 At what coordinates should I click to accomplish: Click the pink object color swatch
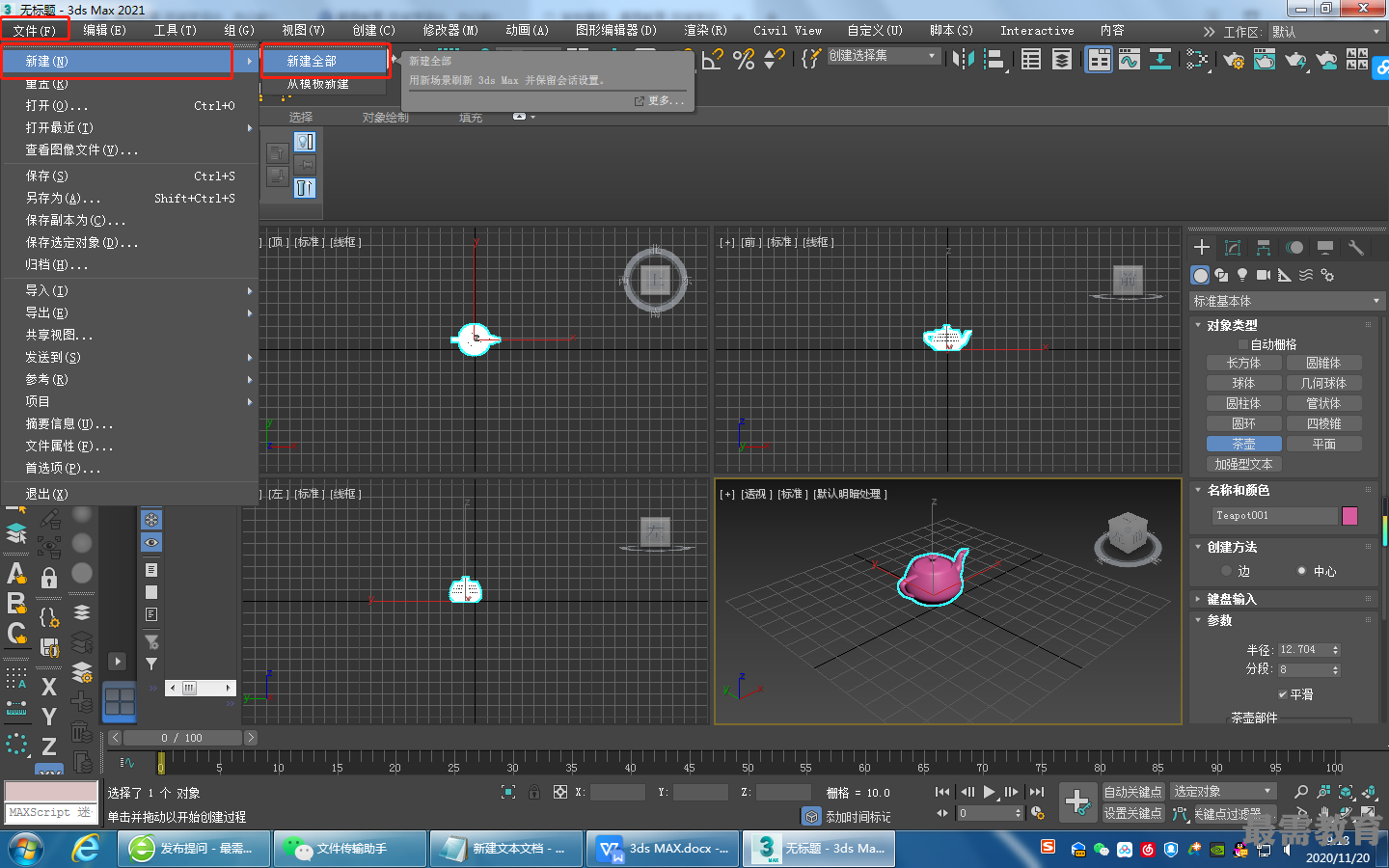pos(1350,516)
